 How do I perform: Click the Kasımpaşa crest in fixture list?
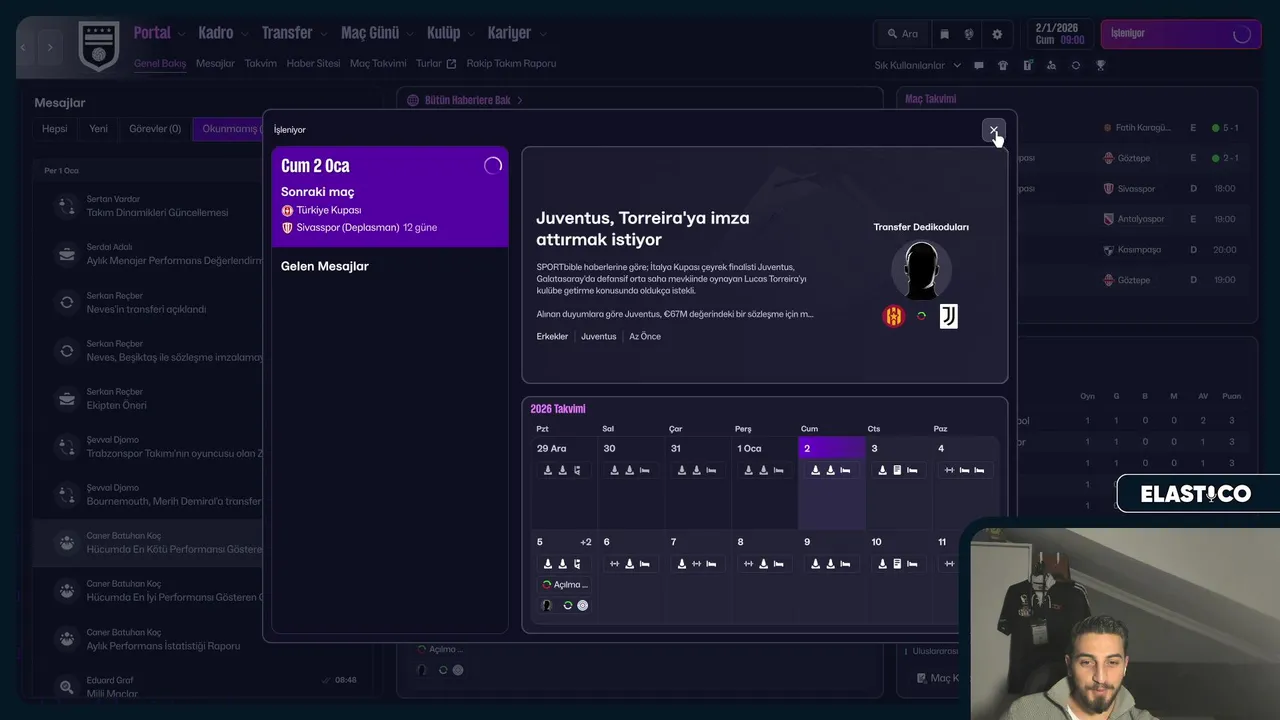(x=1108, y=250)
